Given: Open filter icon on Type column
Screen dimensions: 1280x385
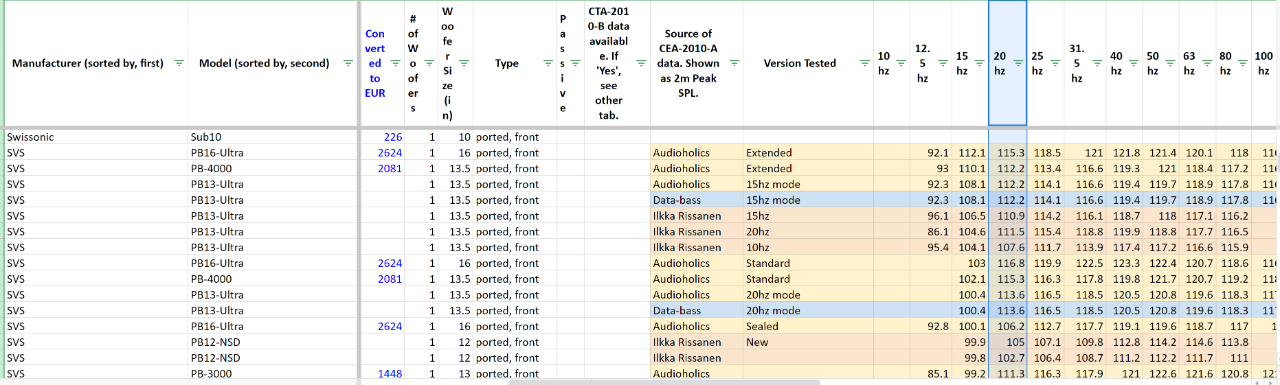Looking at the screenshot, I should tap(547, 63).
